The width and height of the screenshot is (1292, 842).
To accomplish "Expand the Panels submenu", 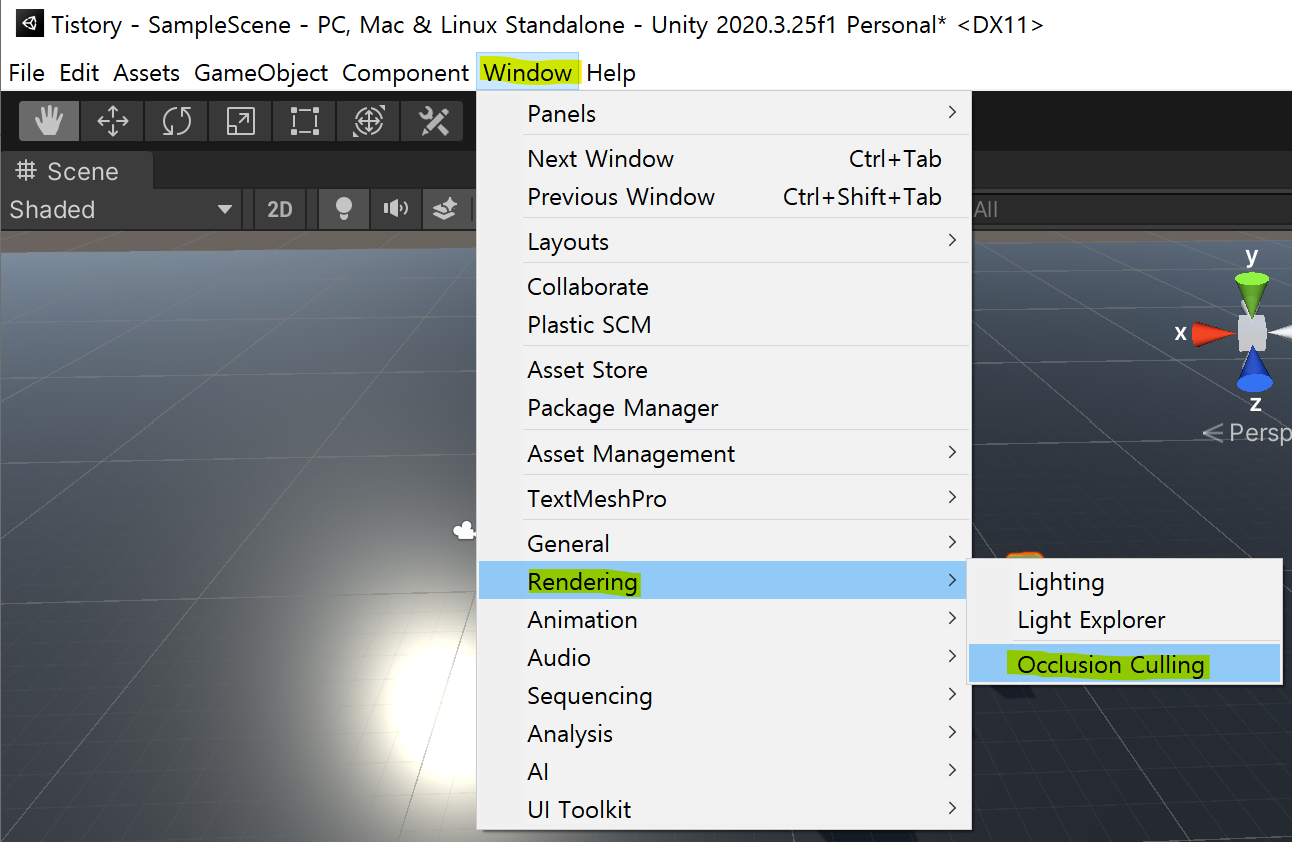I will point(724,114).
